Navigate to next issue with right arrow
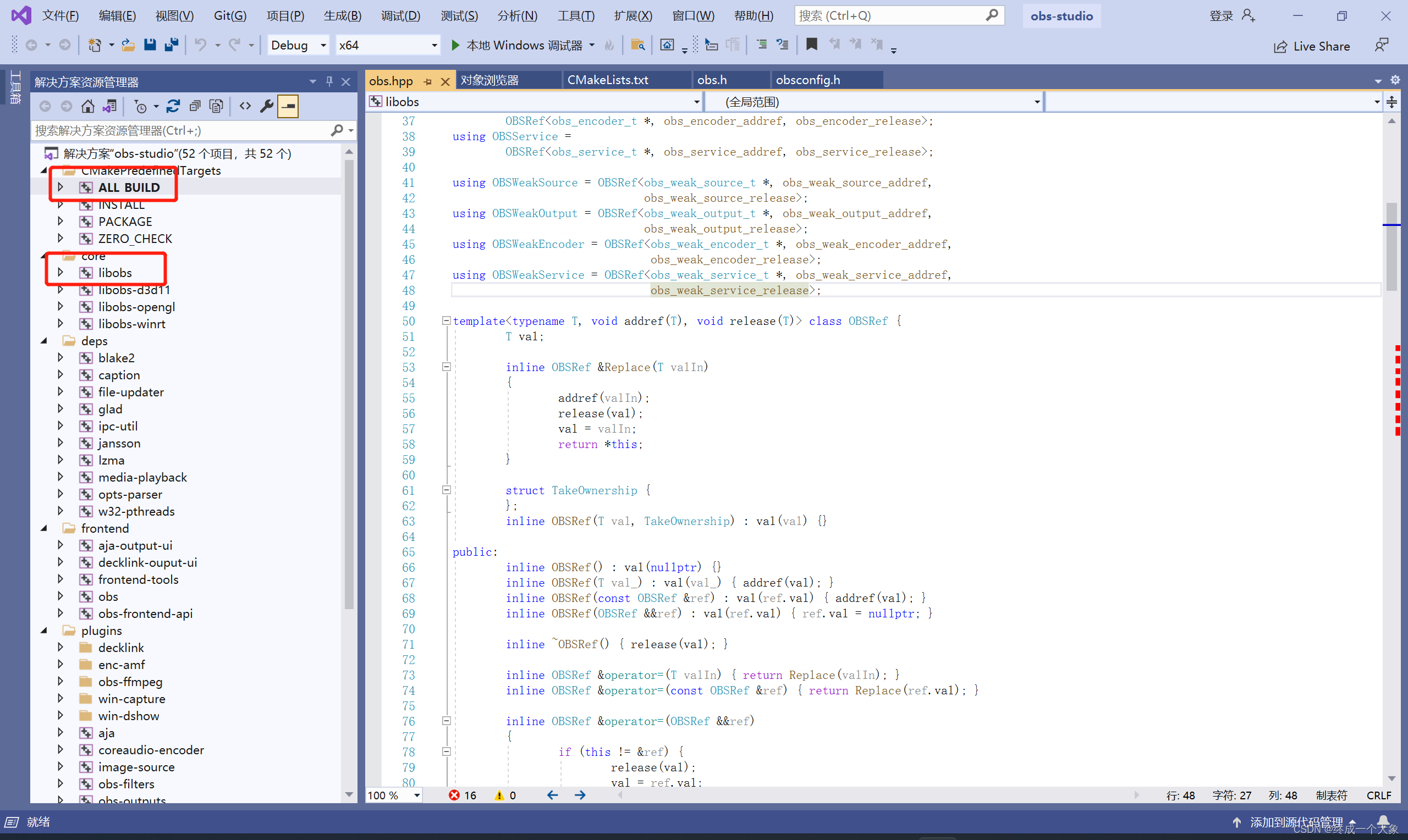Screen dimensions: 1408x840 pyautogui.click(x=580, y=795)
